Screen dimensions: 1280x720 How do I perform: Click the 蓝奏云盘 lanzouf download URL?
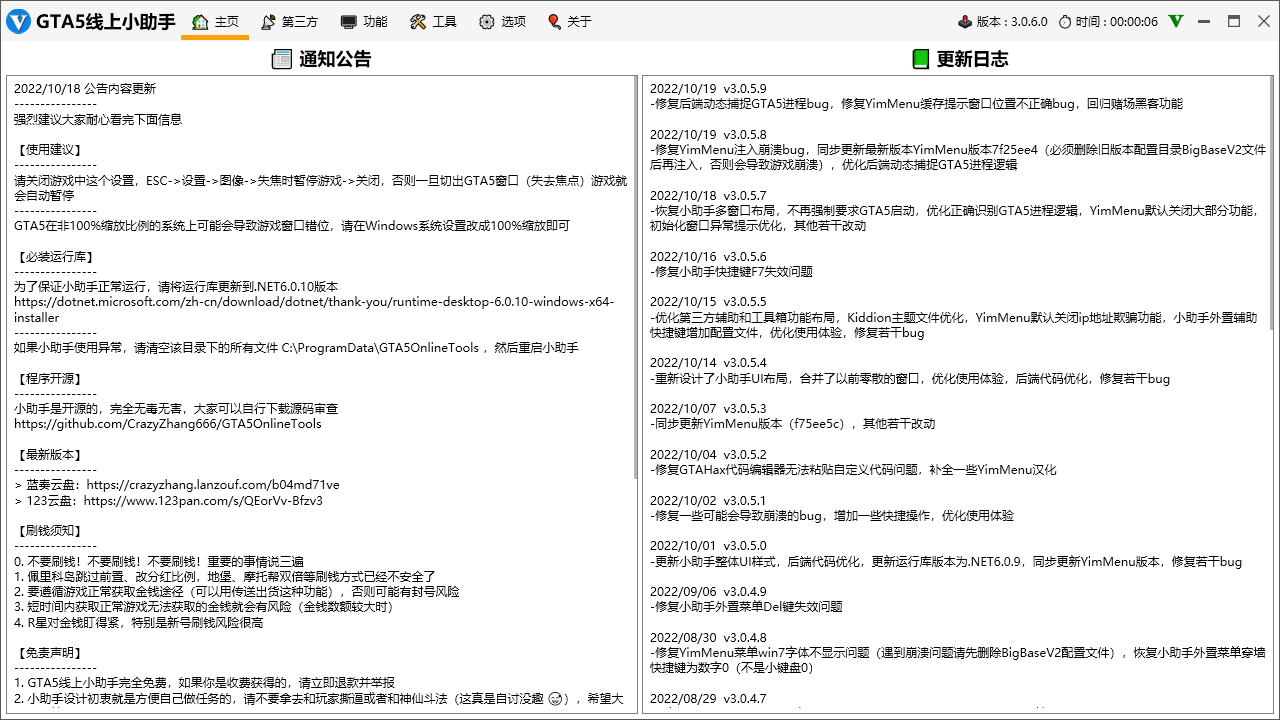212,485
